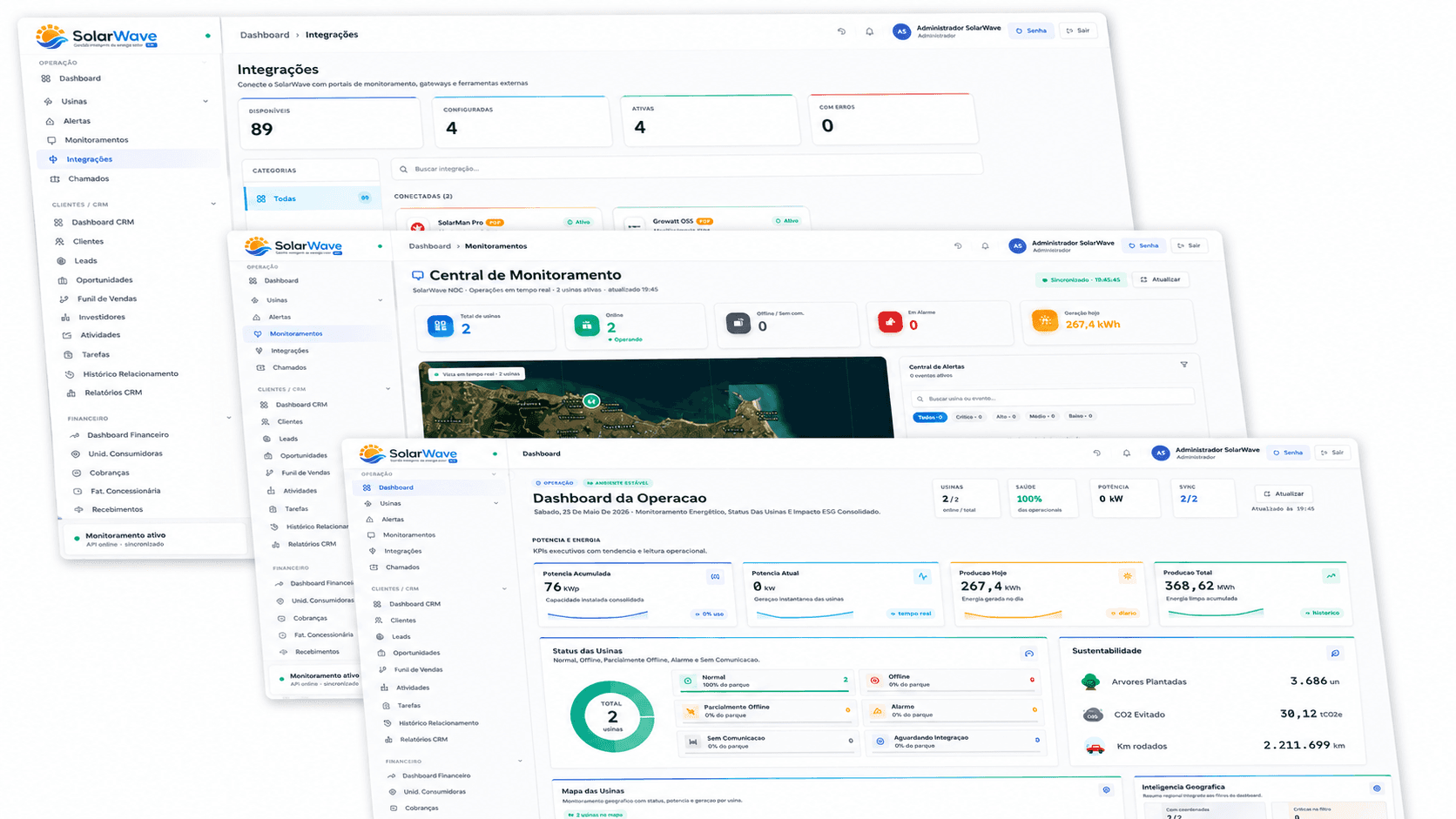Click the Normal status progress bar row
This screenshot has width=1456, height=819.
coord(765,681)
